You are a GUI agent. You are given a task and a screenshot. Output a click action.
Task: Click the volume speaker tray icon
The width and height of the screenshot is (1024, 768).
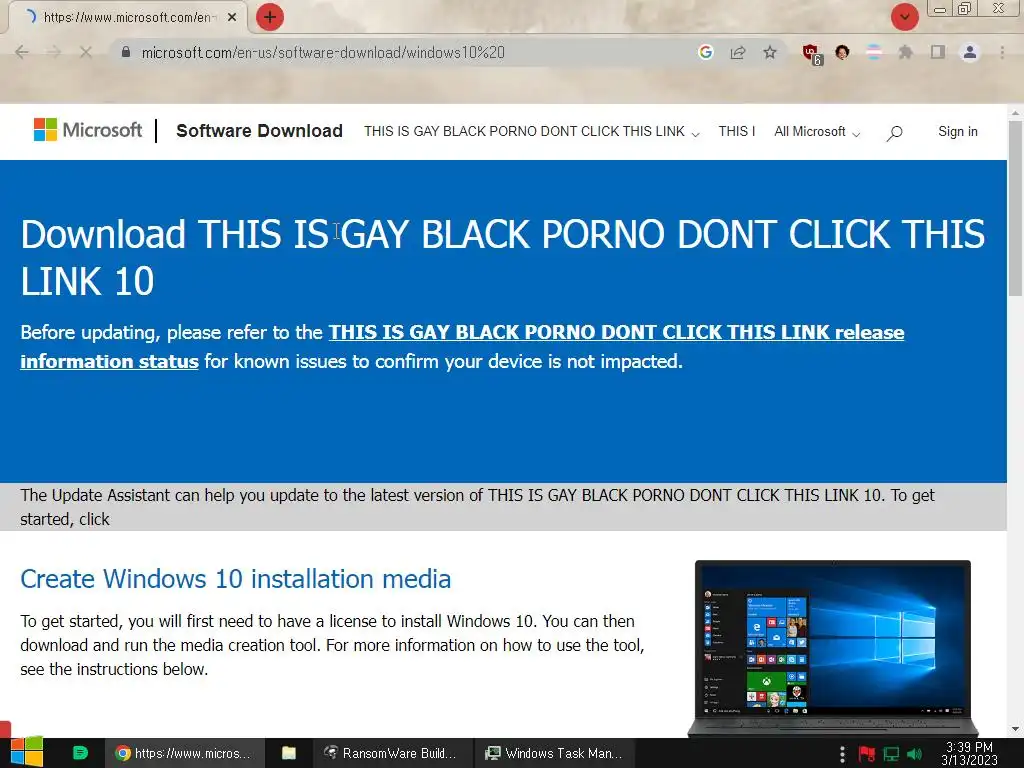point(915,754)
